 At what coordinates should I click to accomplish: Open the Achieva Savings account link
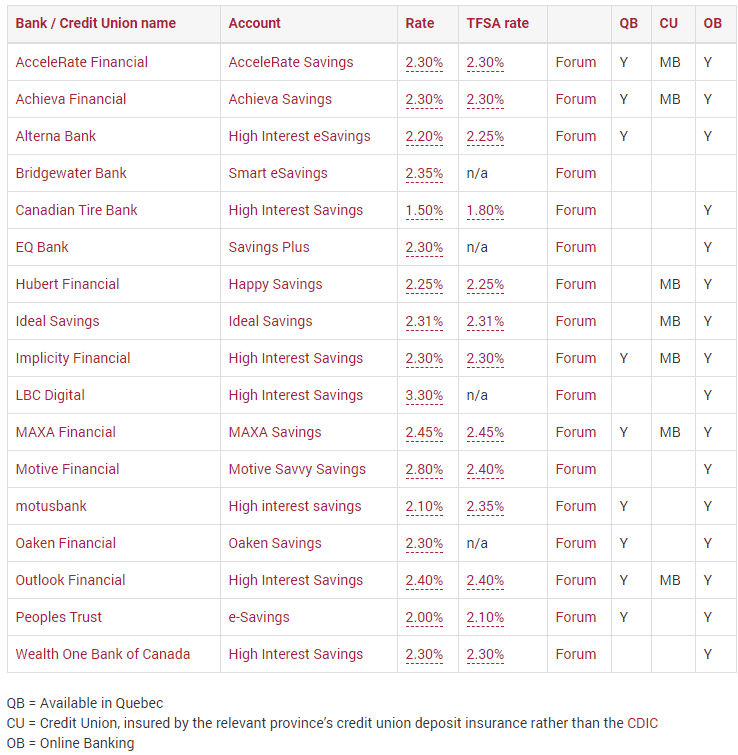(280, 99)
